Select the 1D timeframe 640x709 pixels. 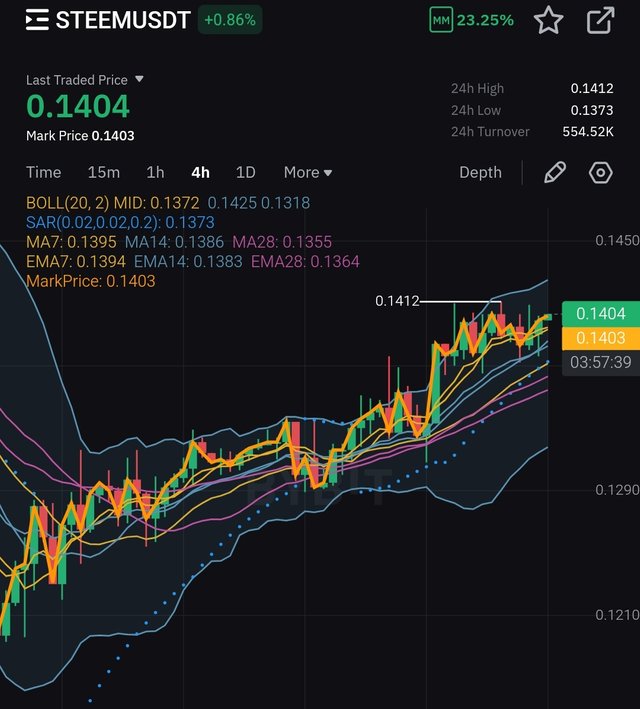pyautogui.click(x=246, y=172)
